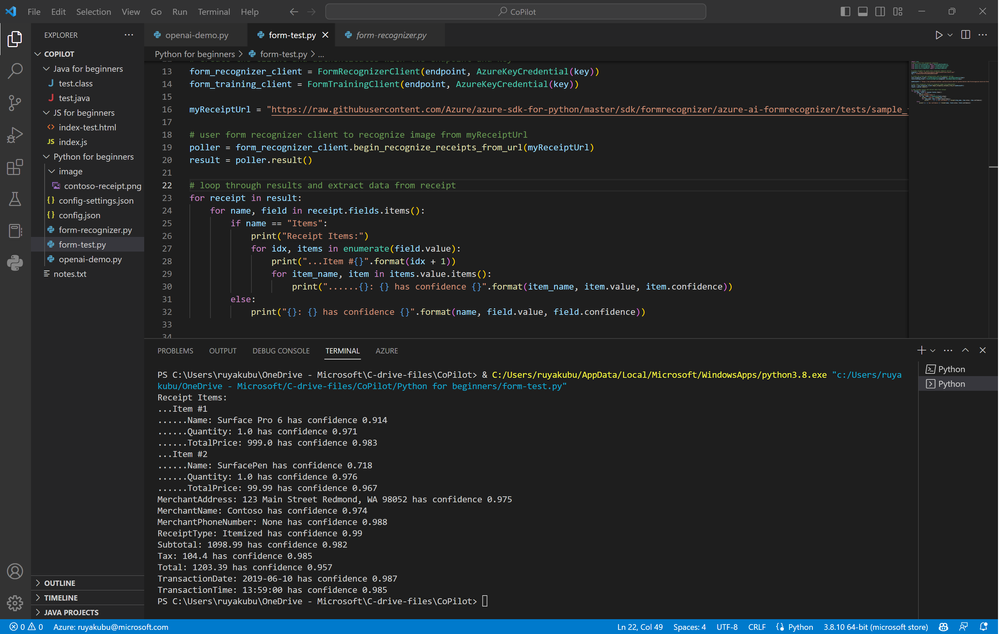
Task: Open the Testing flask icon view
Action: point(15,199)
